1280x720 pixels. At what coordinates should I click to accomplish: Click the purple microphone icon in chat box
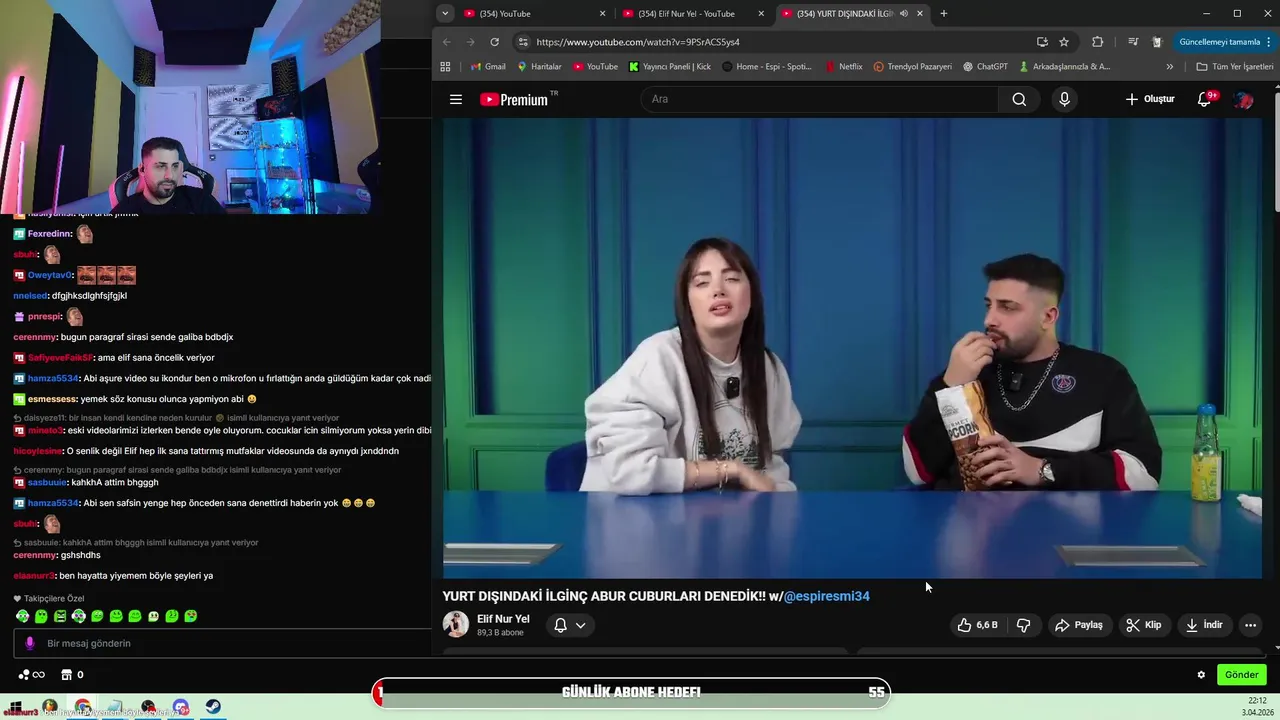30,643
